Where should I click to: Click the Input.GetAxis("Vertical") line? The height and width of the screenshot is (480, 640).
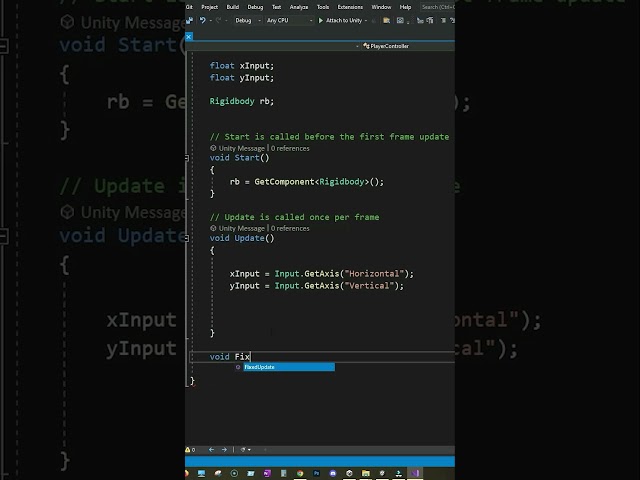(x=317, y=286)
